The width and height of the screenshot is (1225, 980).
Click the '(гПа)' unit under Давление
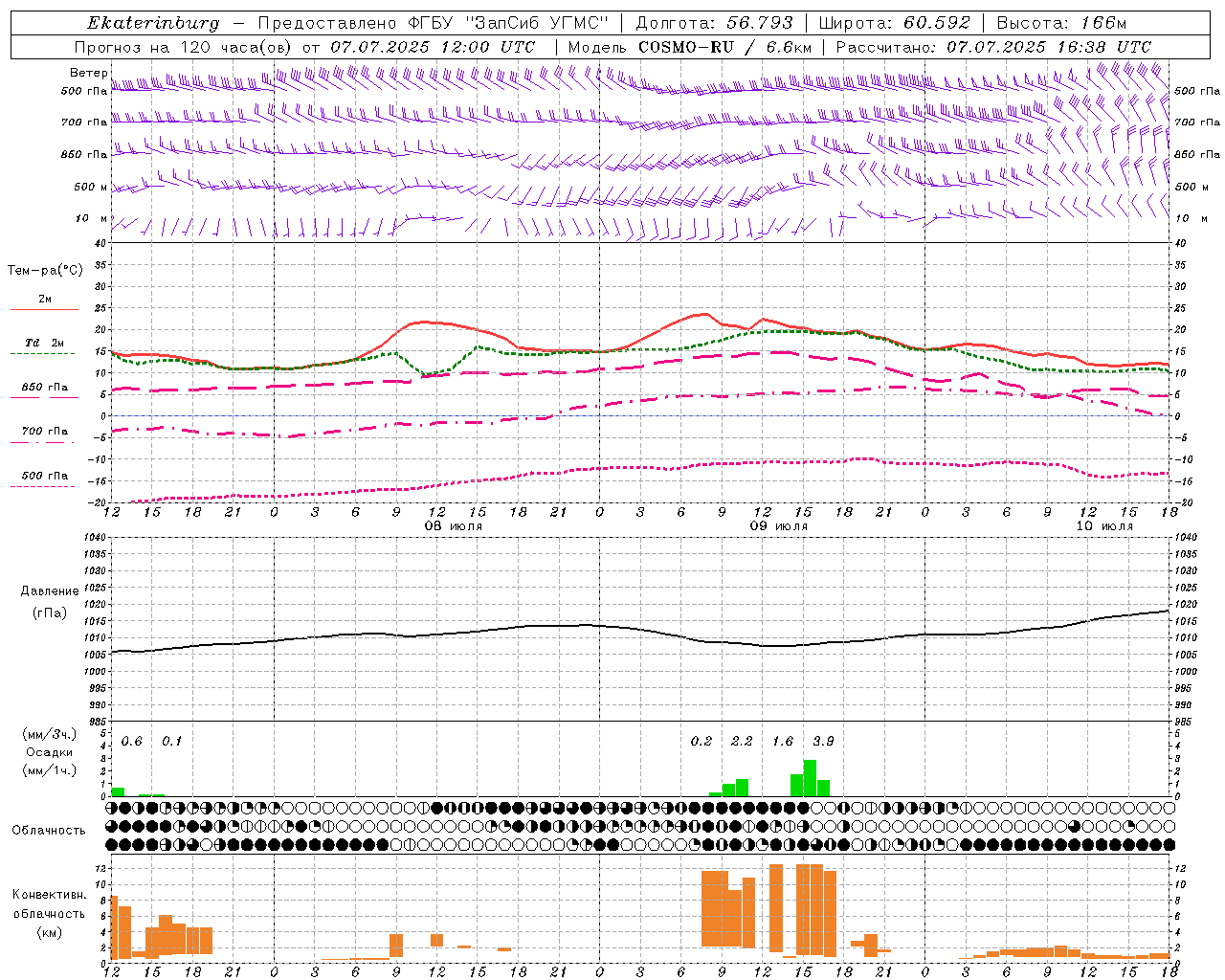tap(50, 613)
